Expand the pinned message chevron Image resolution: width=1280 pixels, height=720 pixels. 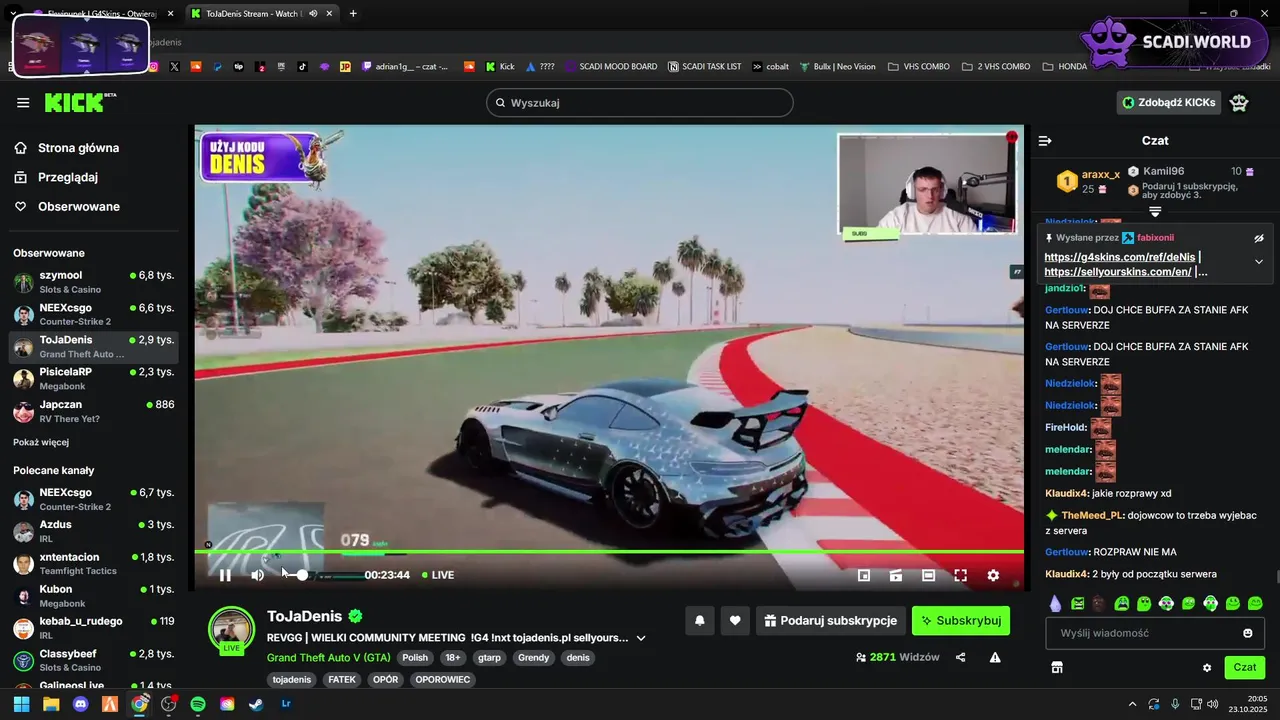tap(1259, 262)
